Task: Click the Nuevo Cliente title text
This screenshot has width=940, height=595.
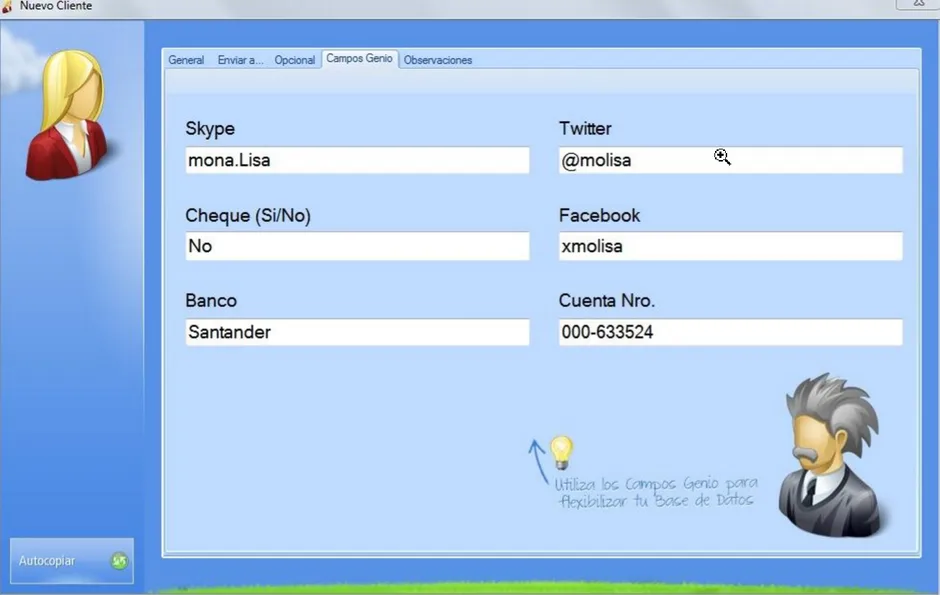Action: point(56,6)
